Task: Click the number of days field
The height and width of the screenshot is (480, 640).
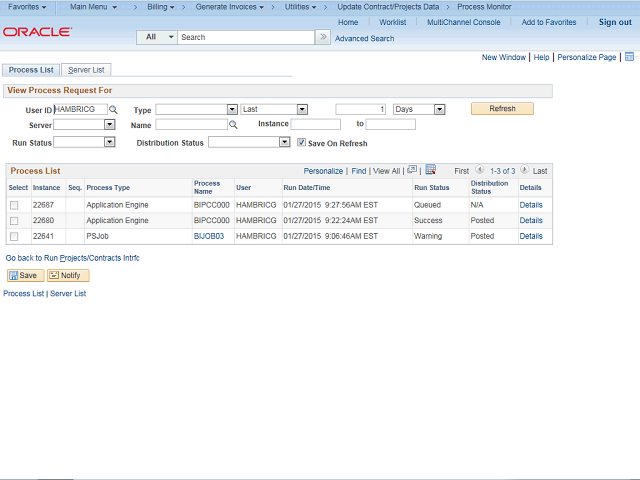Action: tap(360, 109)
